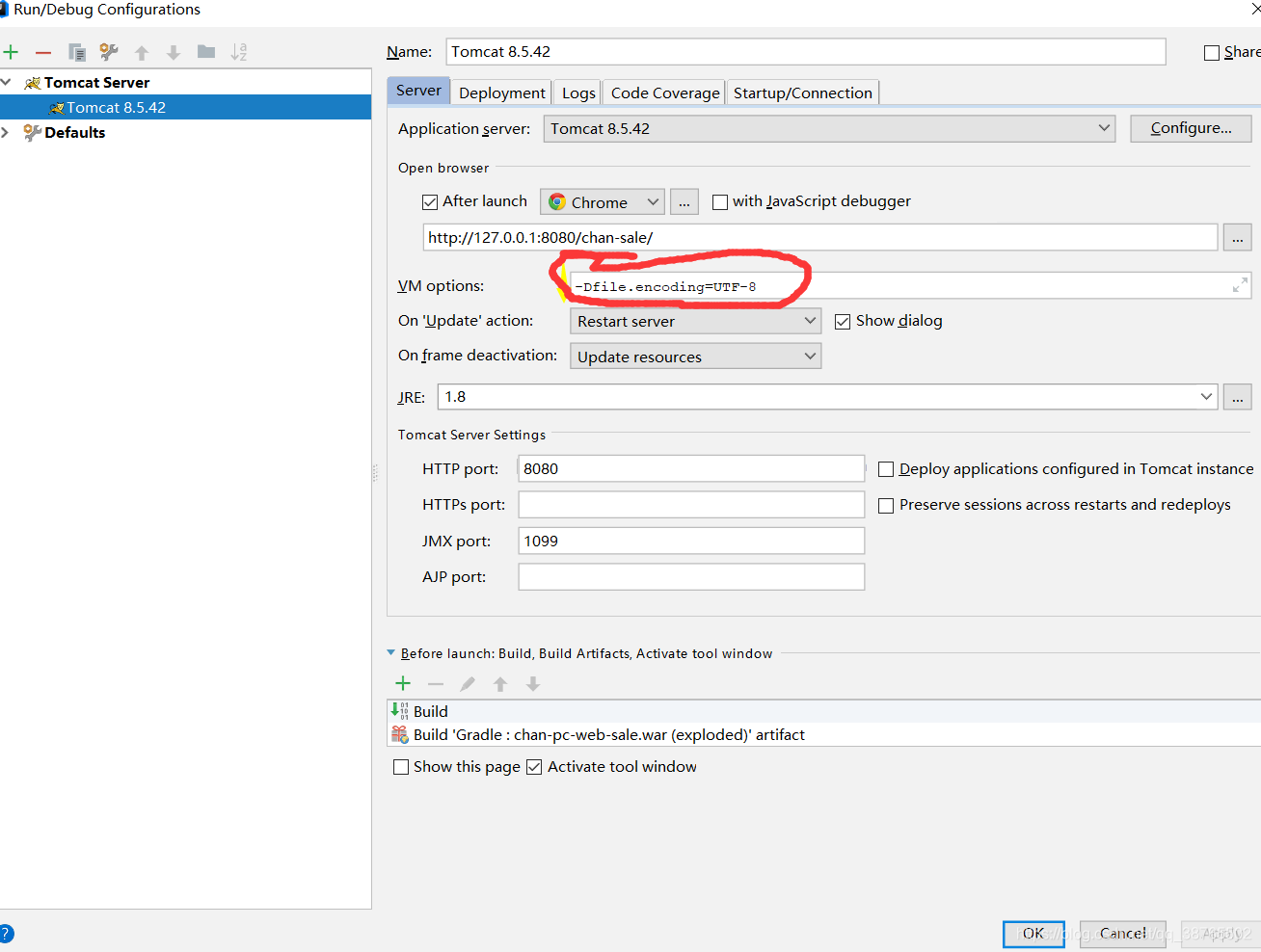Switch to the Deployment tab
The image size is (1261, 952).
(x=502, y=93)
